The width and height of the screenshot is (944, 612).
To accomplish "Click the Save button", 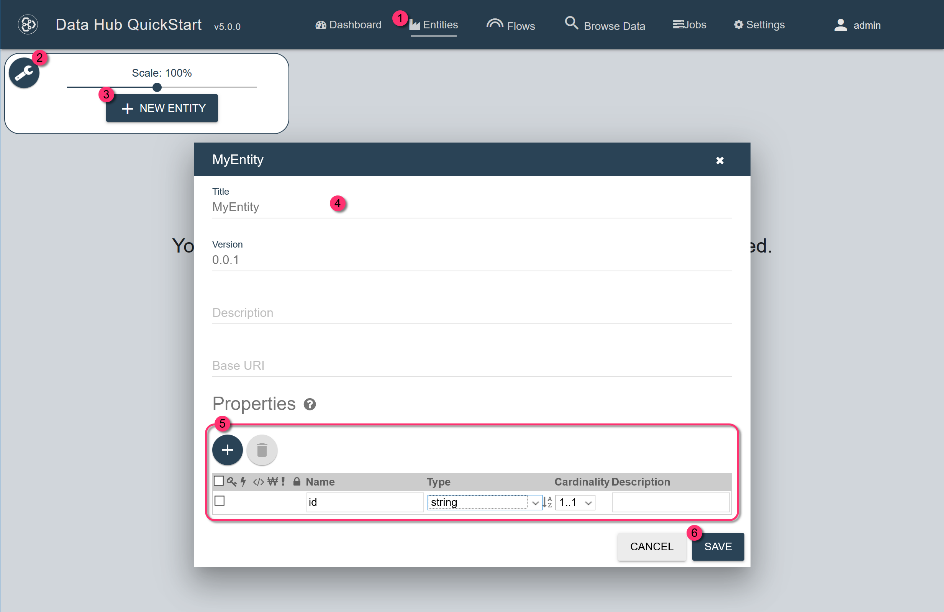I will pos(717,547).
